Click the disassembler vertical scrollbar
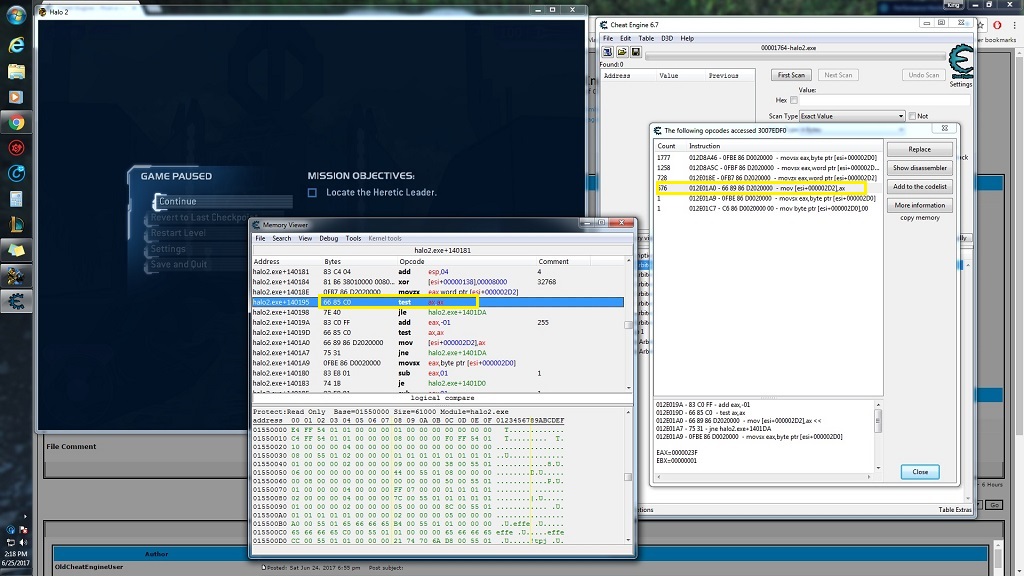Viewport: 1024px width, 576px height. pos(628,324)
